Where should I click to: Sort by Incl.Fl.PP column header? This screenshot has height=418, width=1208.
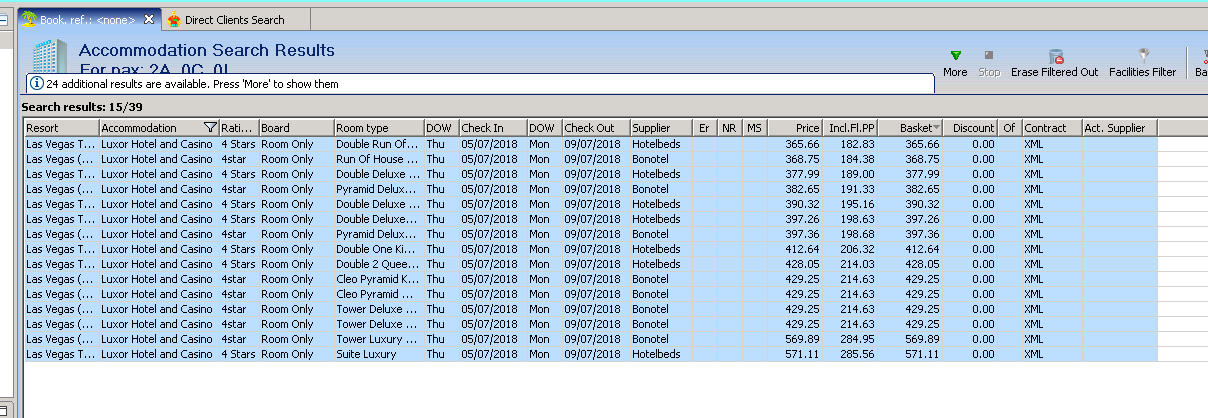click(x=851, y=128)
